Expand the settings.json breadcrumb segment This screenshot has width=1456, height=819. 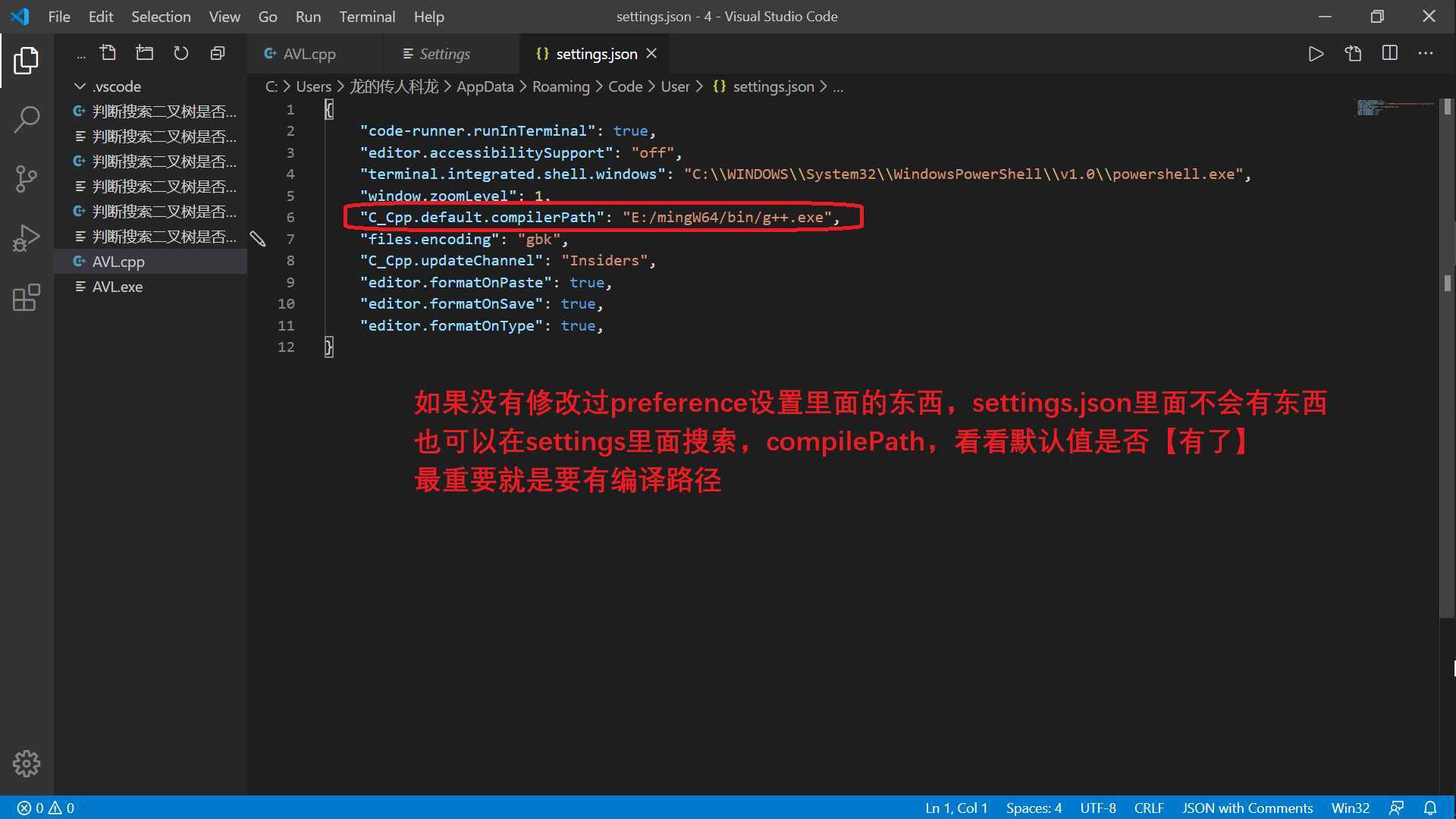pos(763,86)
